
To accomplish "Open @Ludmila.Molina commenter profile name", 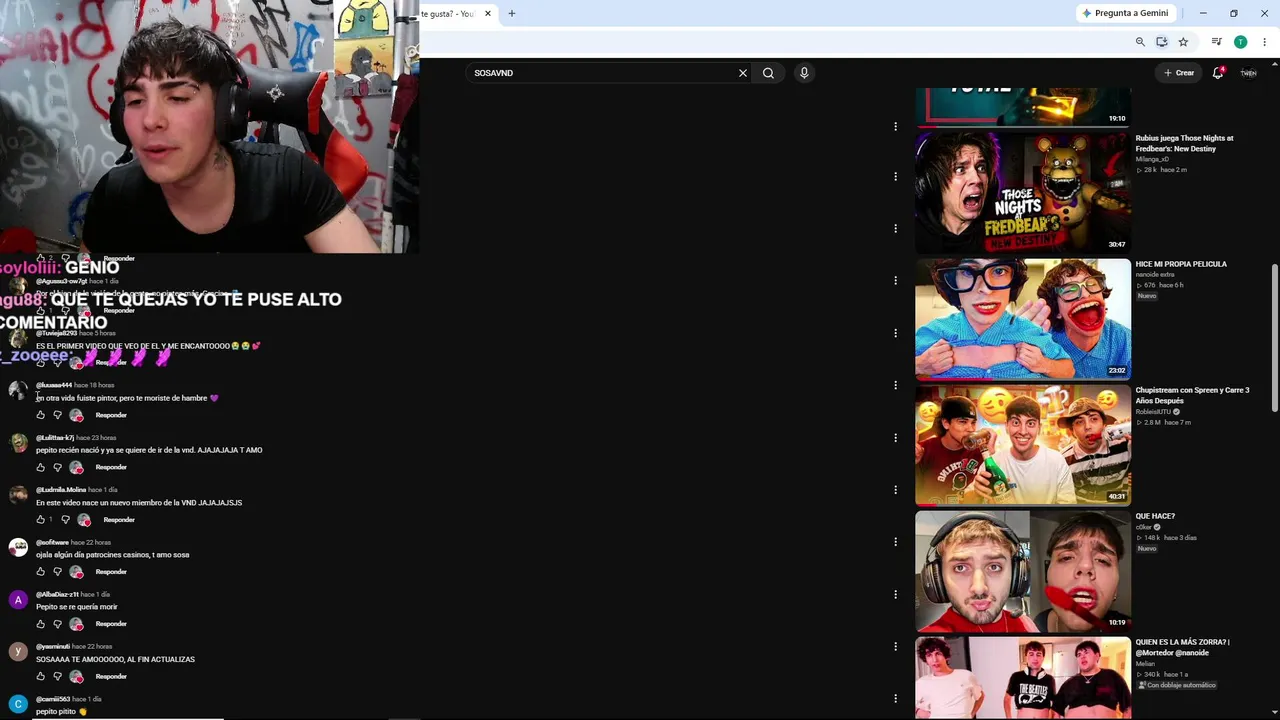I will 61,490.
